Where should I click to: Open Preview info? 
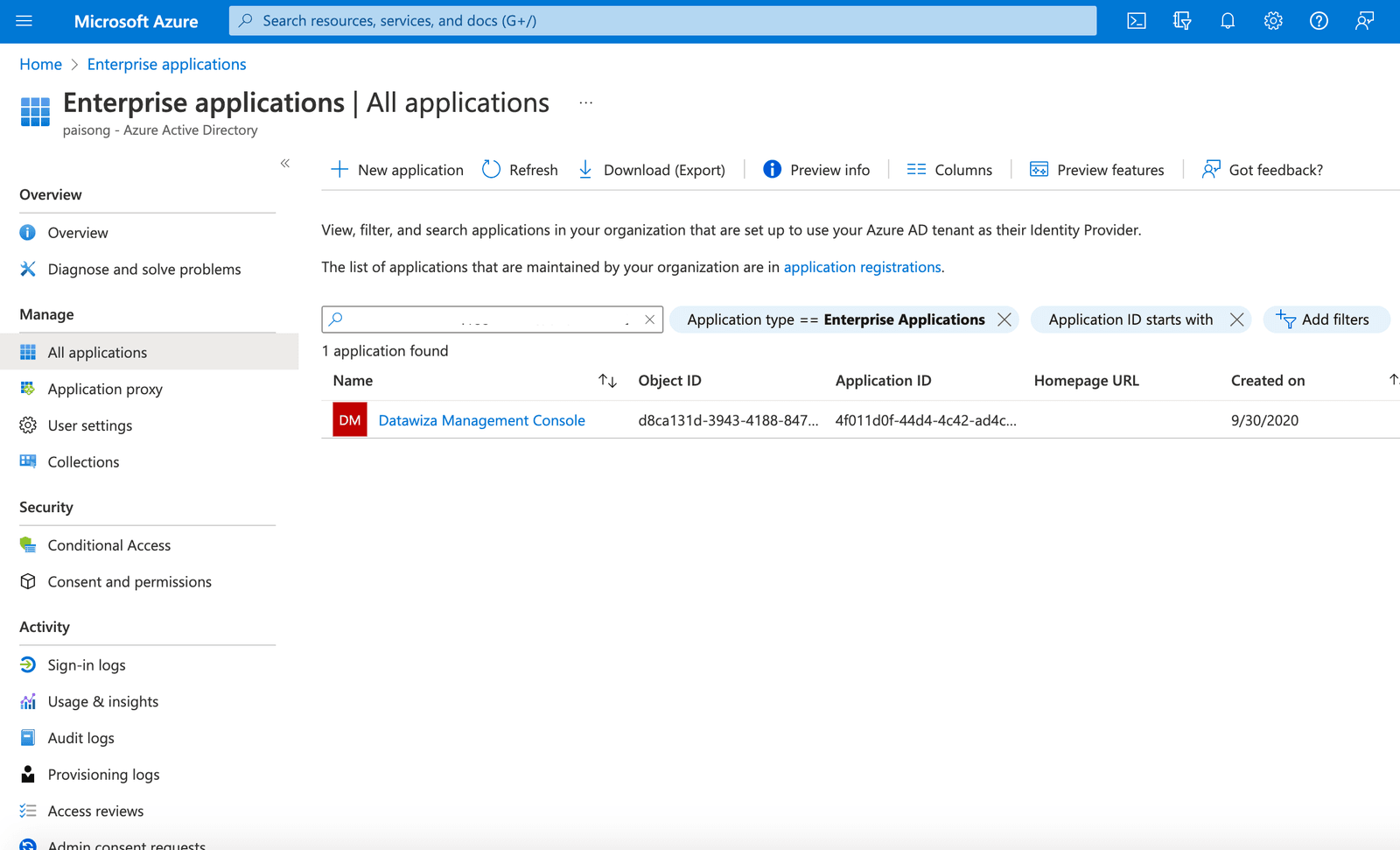tap(816, 170)
